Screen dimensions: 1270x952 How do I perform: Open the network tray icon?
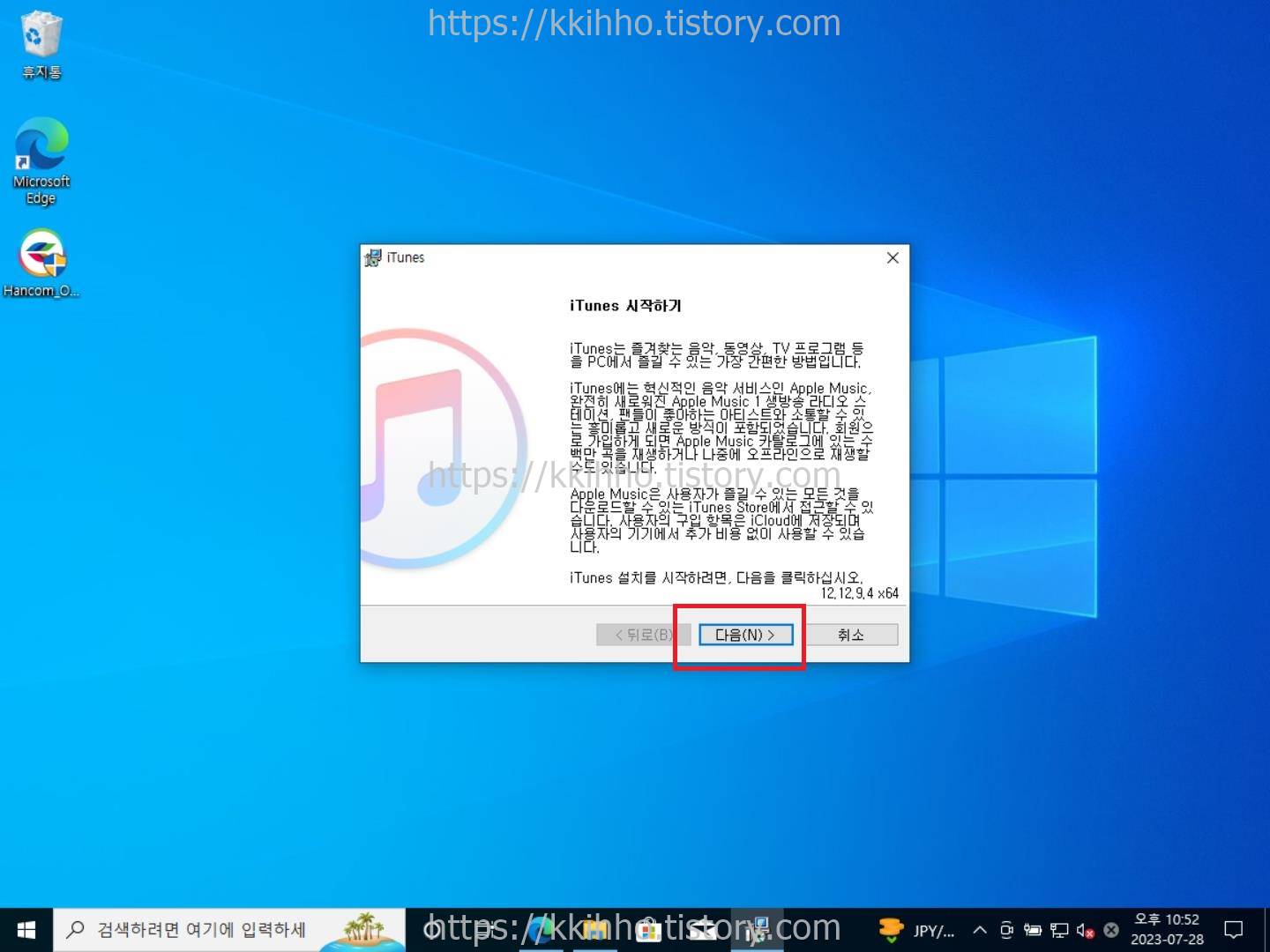point(1059,930)
